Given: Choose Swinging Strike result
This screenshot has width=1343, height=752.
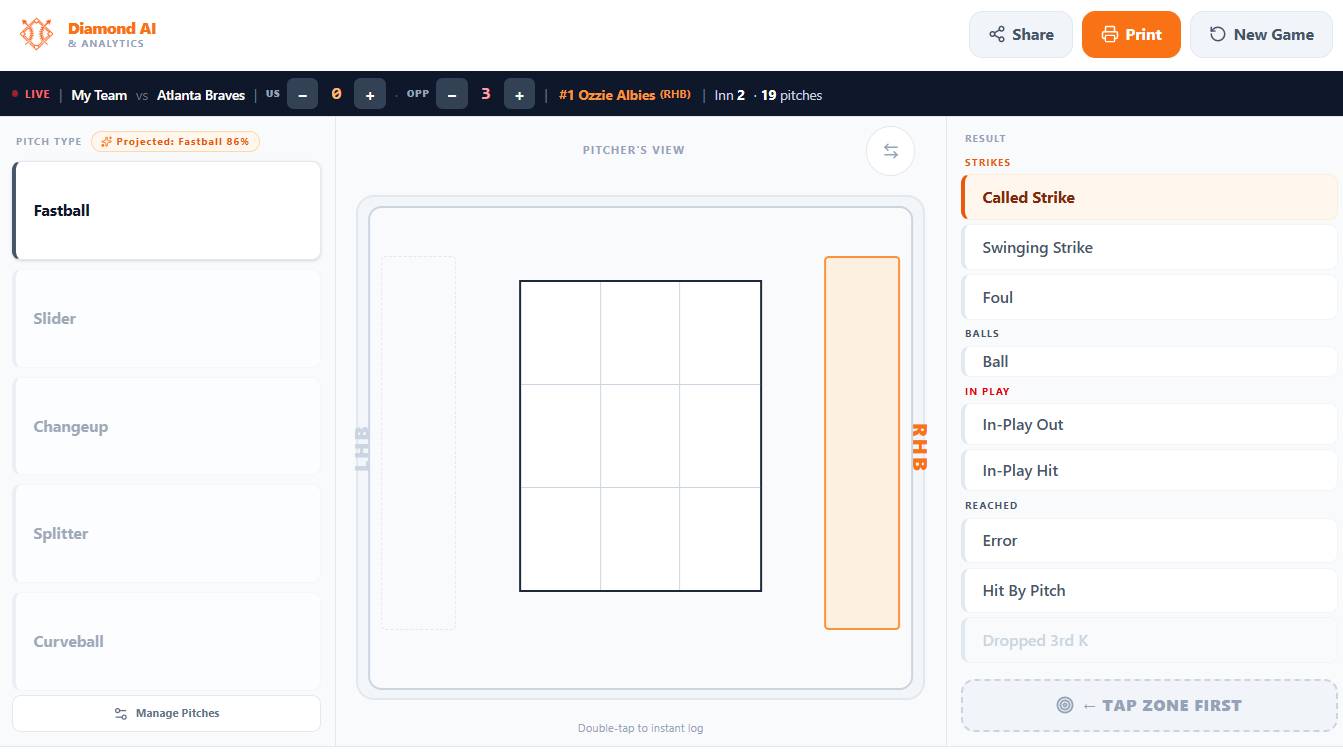Looking at the screenshot, I should click(1149, 247).
